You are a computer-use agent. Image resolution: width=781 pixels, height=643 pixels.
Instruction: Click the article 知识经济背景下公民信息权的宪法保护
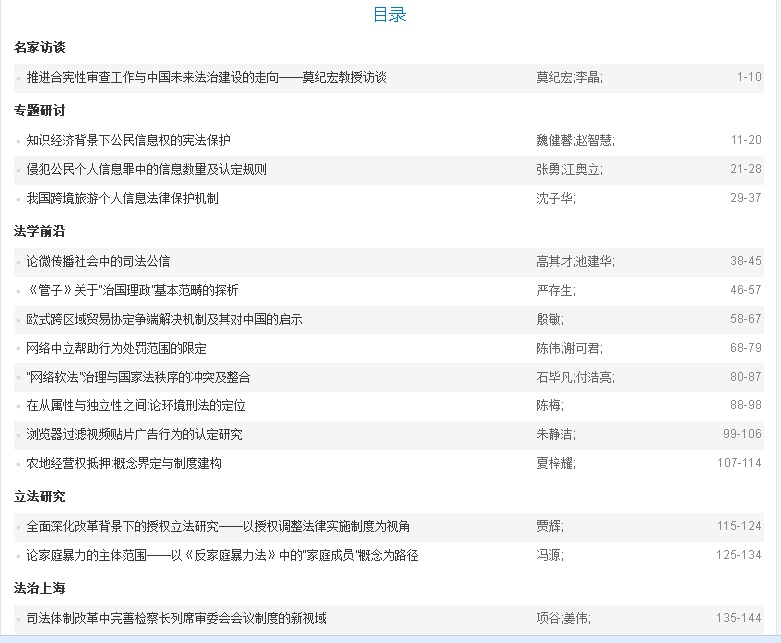129,140
